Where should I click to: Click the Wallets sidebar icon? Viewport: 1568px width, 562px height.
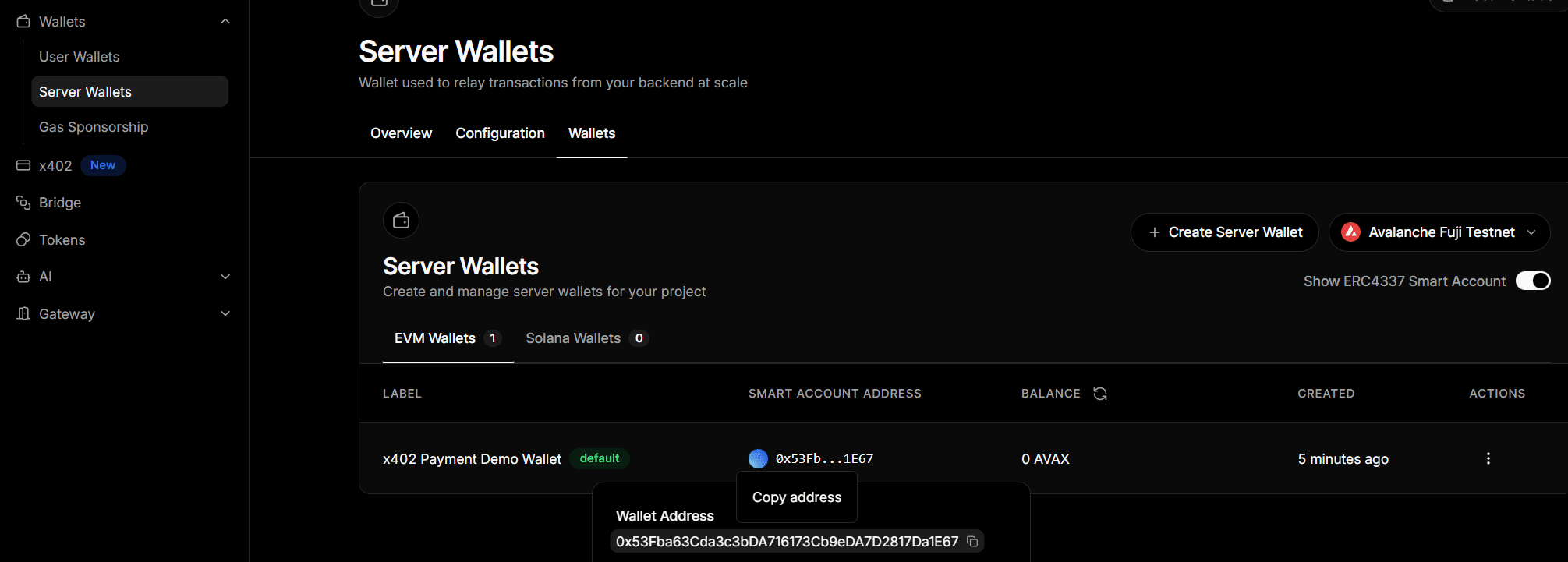tap(22, 21)
